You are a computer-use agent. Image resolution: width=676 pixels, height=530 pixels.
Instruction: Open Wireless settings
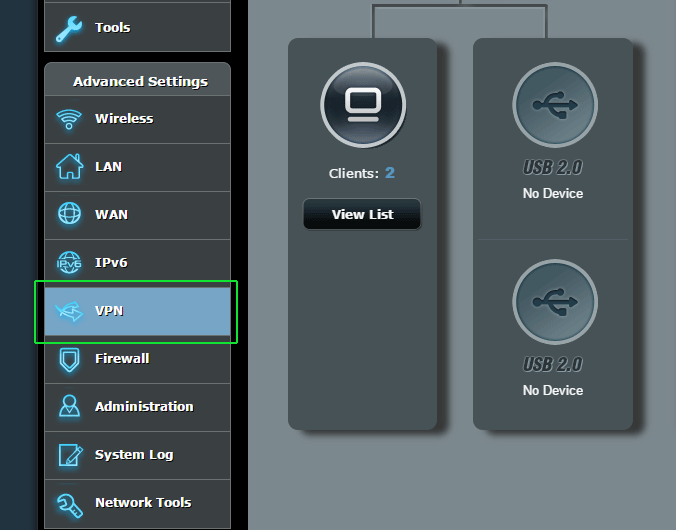pyautogui.click(x=138, y=119)
